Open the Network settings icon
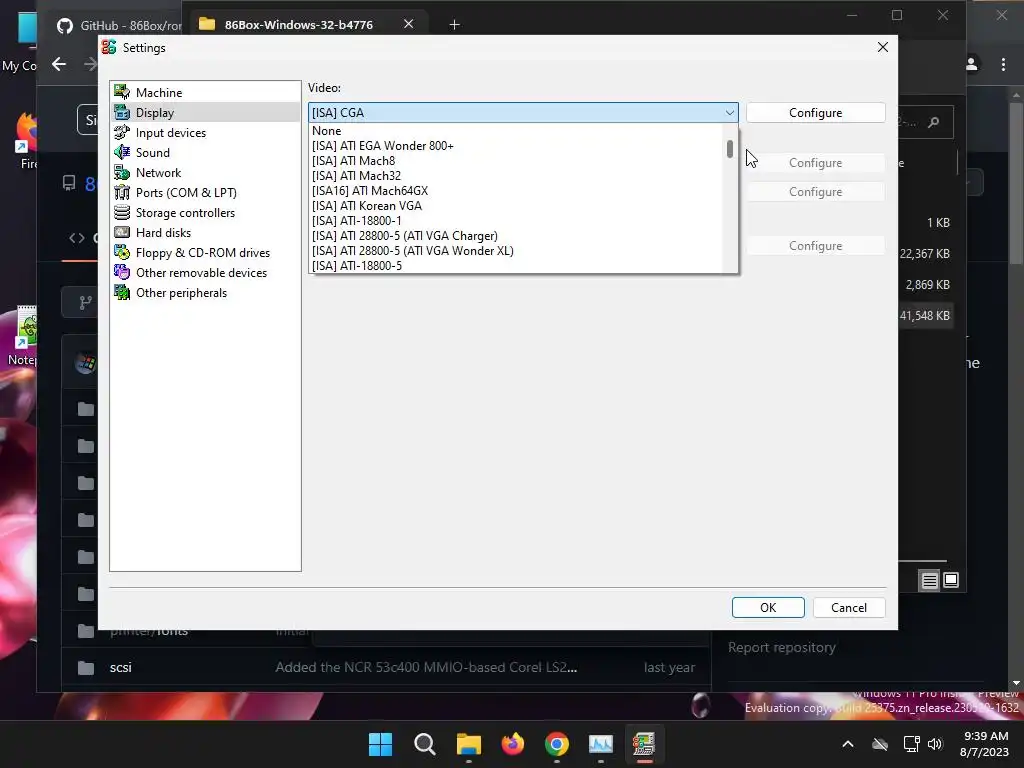The width and height of the screenshot is (1024, 768). (122, 172)
